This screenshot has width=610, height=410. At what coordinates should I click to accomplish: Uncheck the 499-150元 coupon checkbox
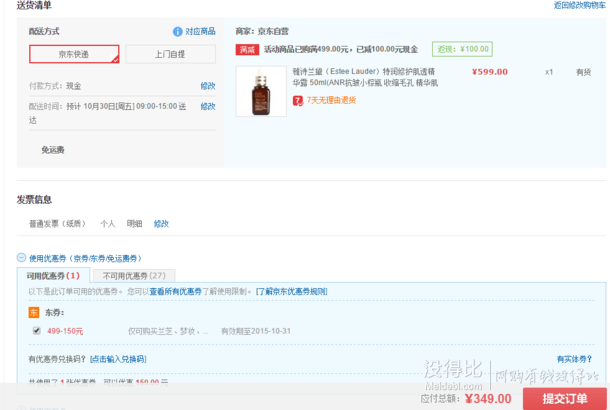tap(37, 331)
